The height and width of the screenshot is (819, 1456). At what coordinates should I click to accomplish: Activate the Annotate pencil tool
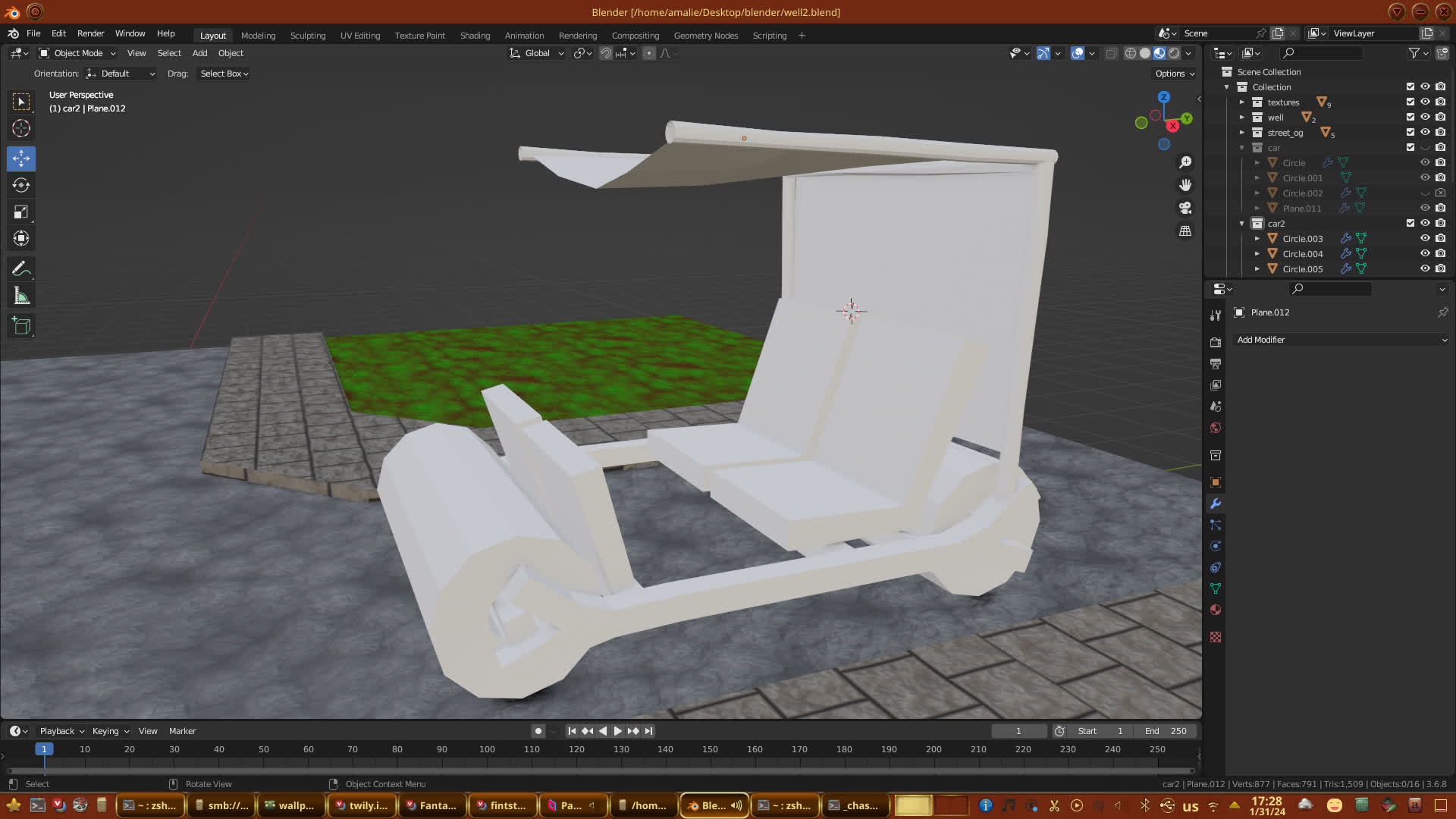21,268
